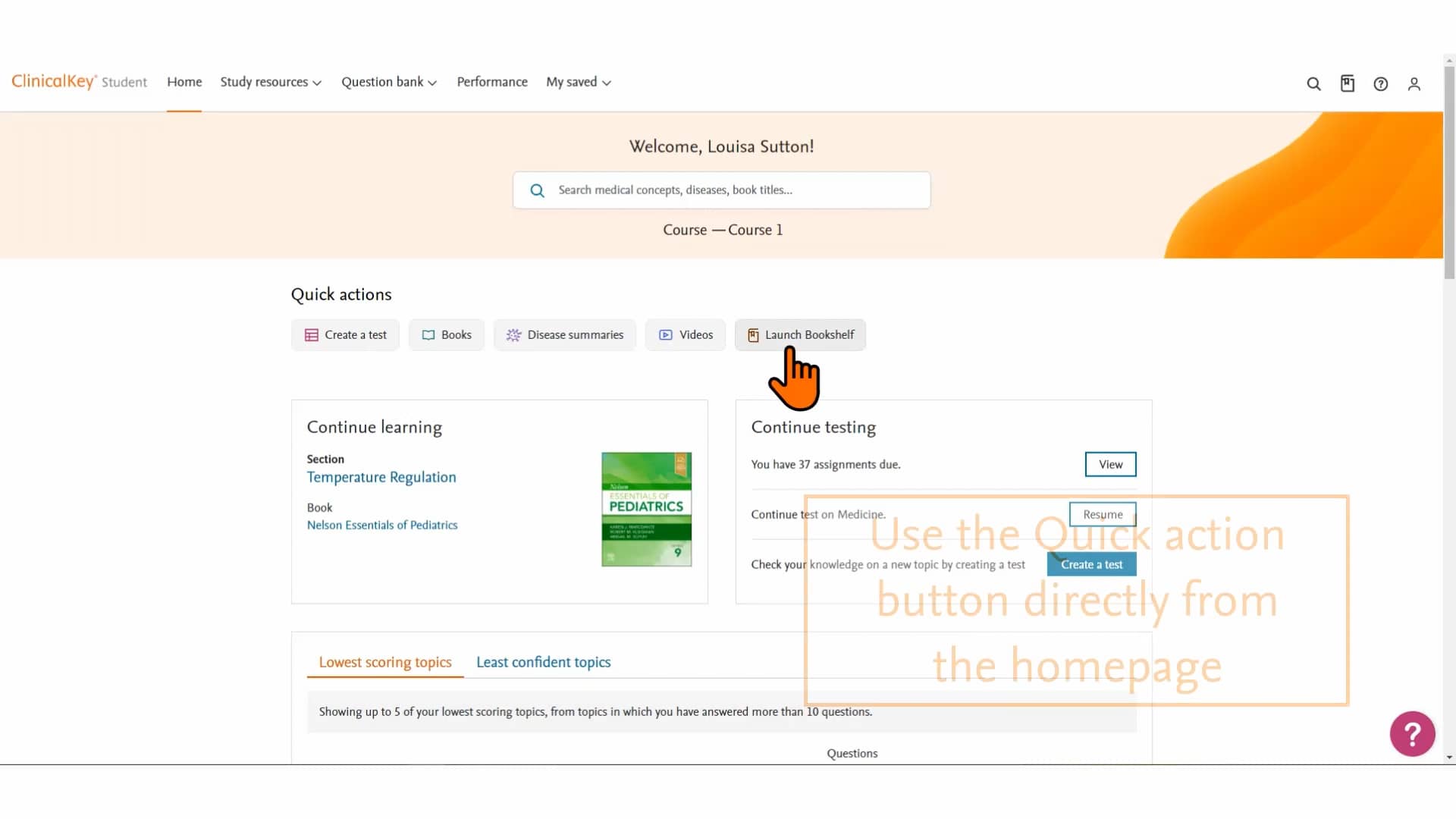1456x819 pixels.
Task: Expand the Question bank dropdown
Action: (x=388, y=82)
